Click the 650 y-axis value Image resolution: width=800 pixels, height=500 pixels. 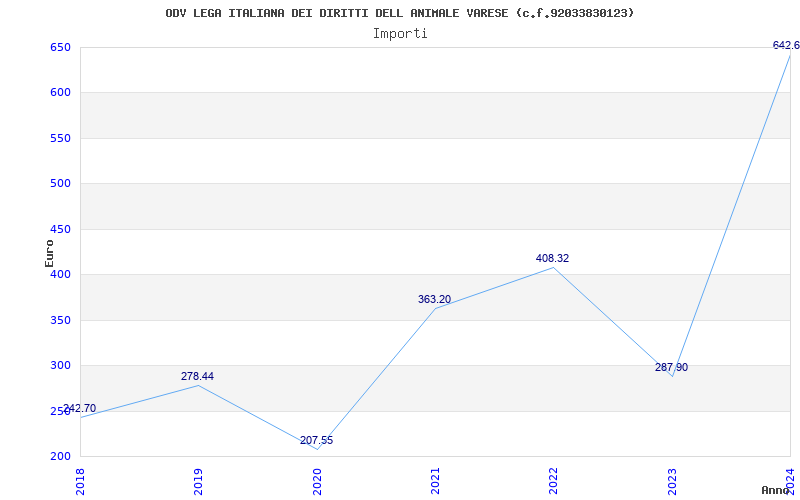[60, 47]
